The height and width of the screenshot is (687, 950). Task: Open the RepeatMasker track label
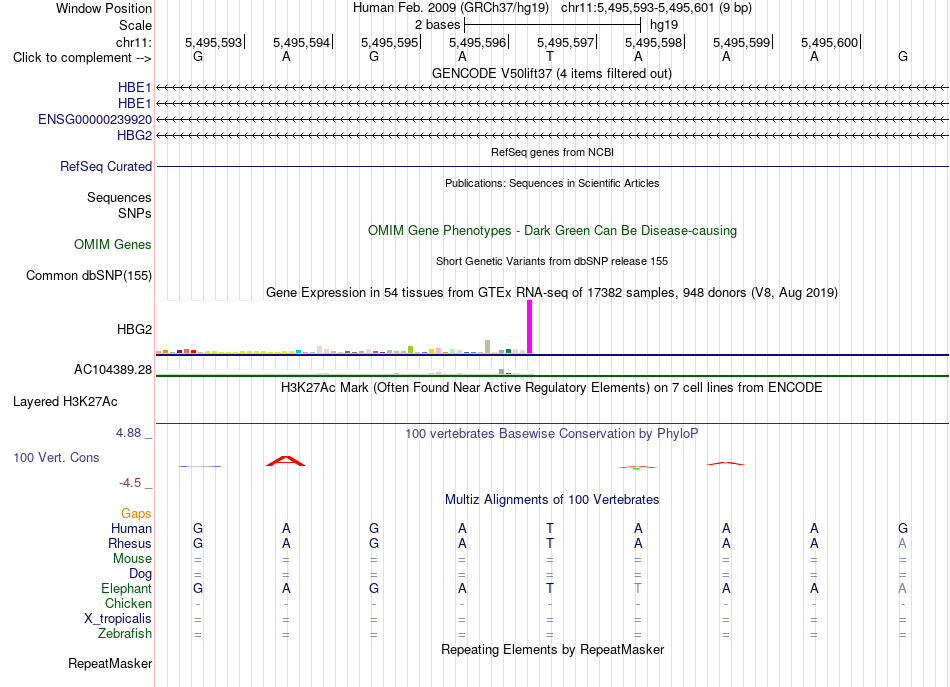pyautogui.click(x=110, y=663)
